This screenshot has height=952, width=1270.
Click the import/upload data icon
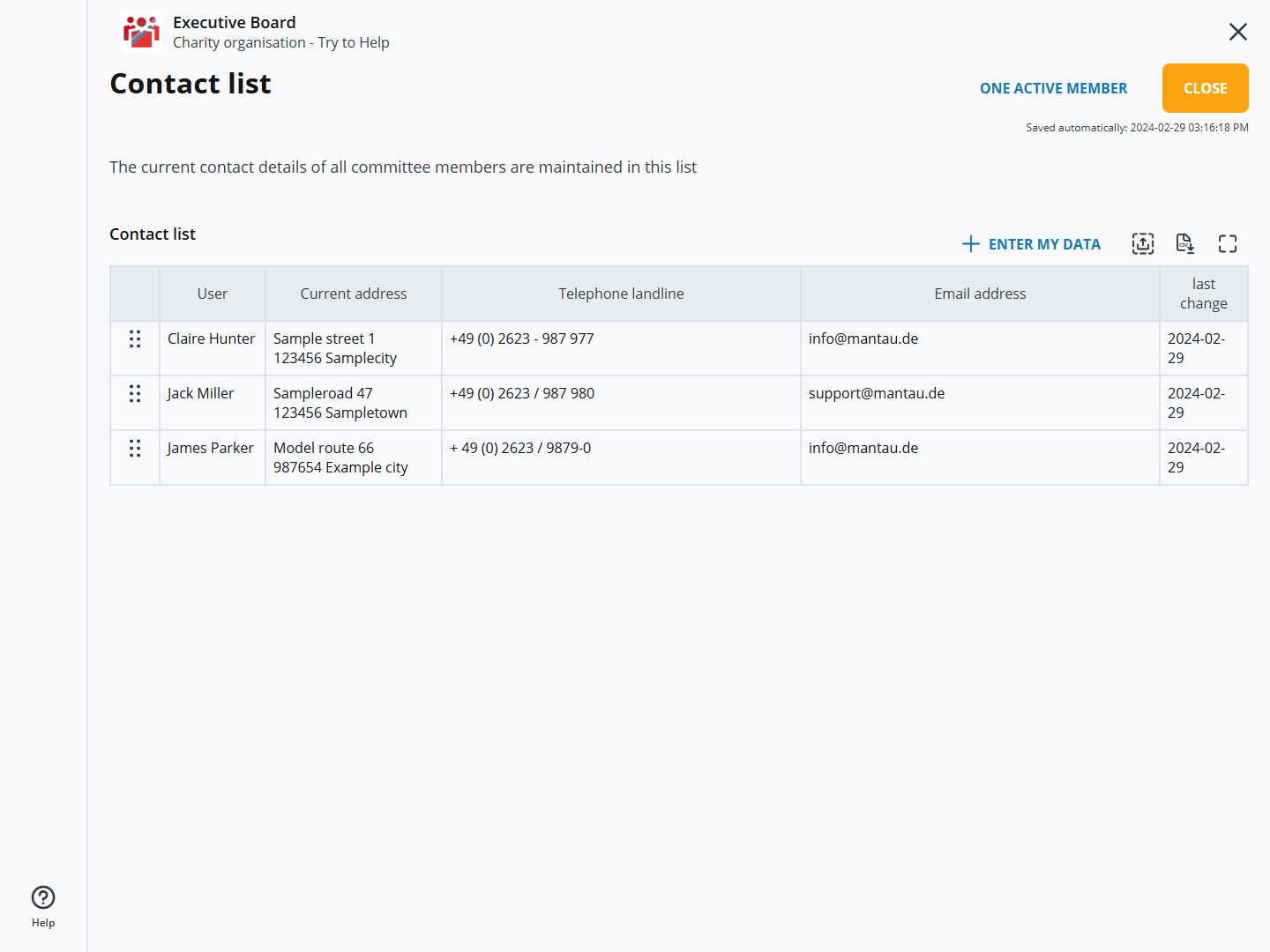click(x=1142, y=244)
